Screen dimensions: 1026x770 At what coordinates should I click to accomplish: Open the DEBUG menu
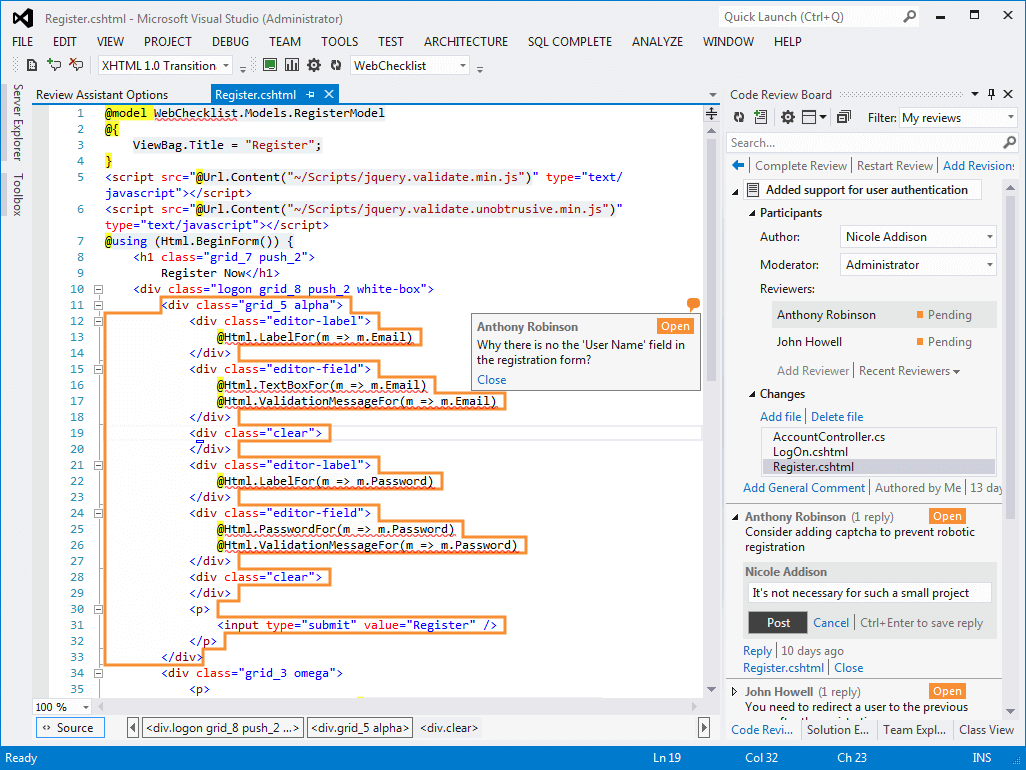tap(230, 42)
